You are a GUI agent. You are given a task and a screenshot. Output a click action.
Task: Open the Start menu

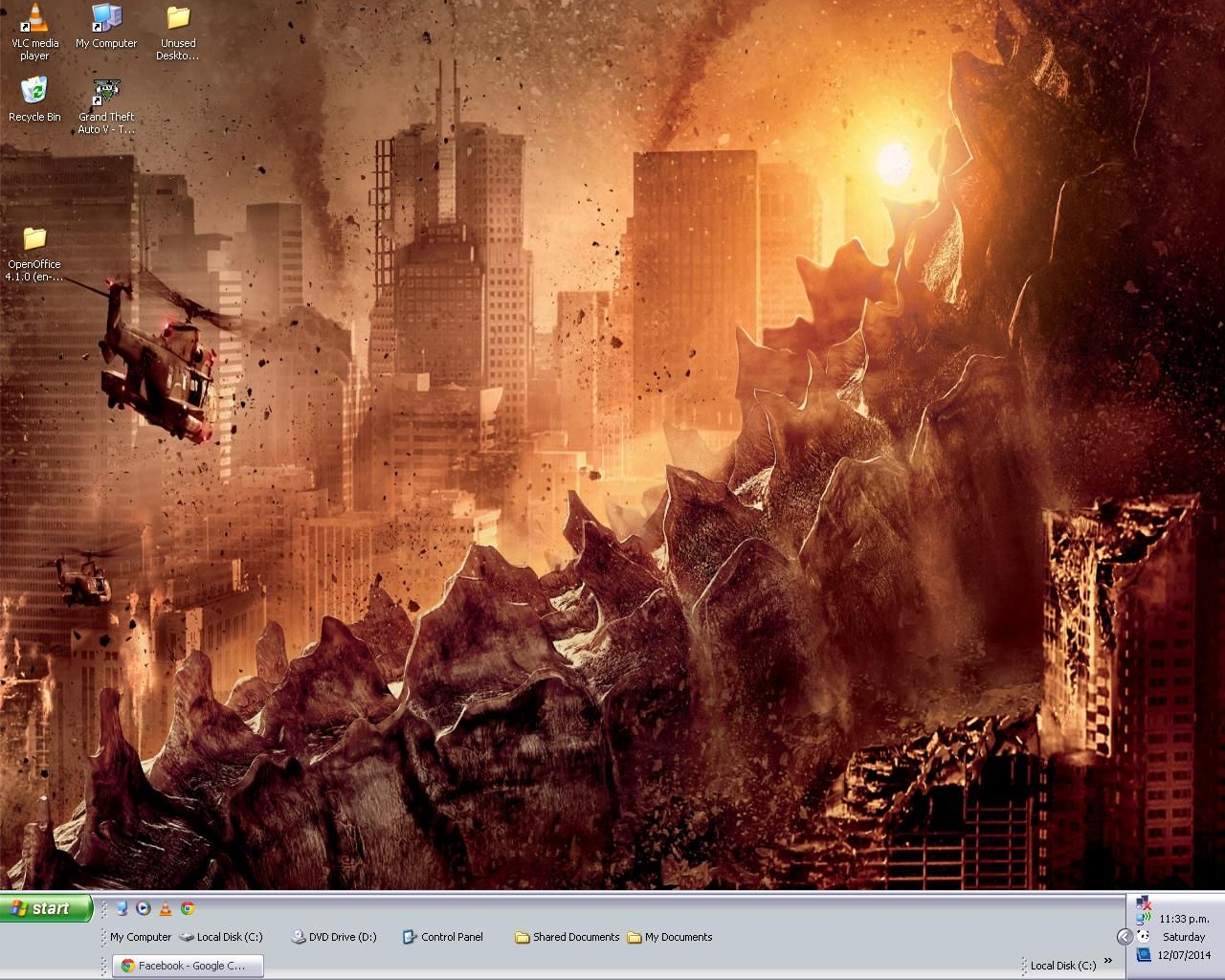47,908
